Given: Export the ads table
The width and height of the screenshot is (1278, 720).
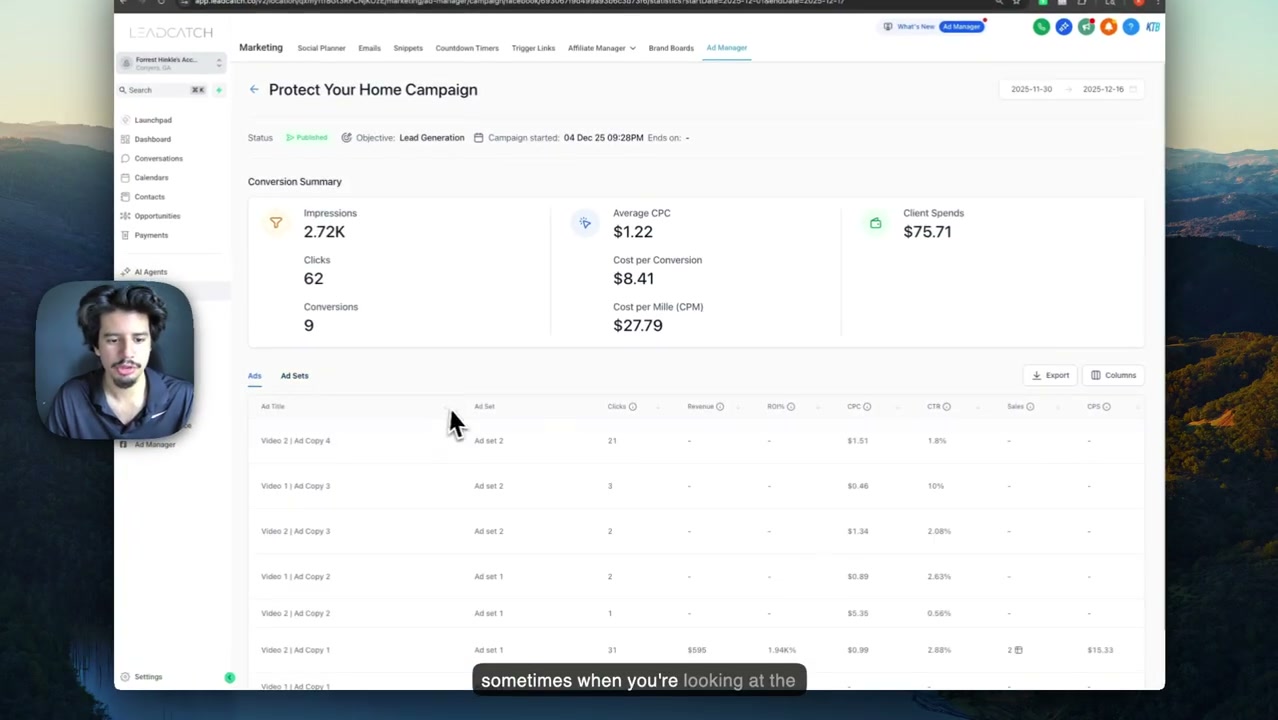Looking at the screenshot, I should [x=1050, y=375].
